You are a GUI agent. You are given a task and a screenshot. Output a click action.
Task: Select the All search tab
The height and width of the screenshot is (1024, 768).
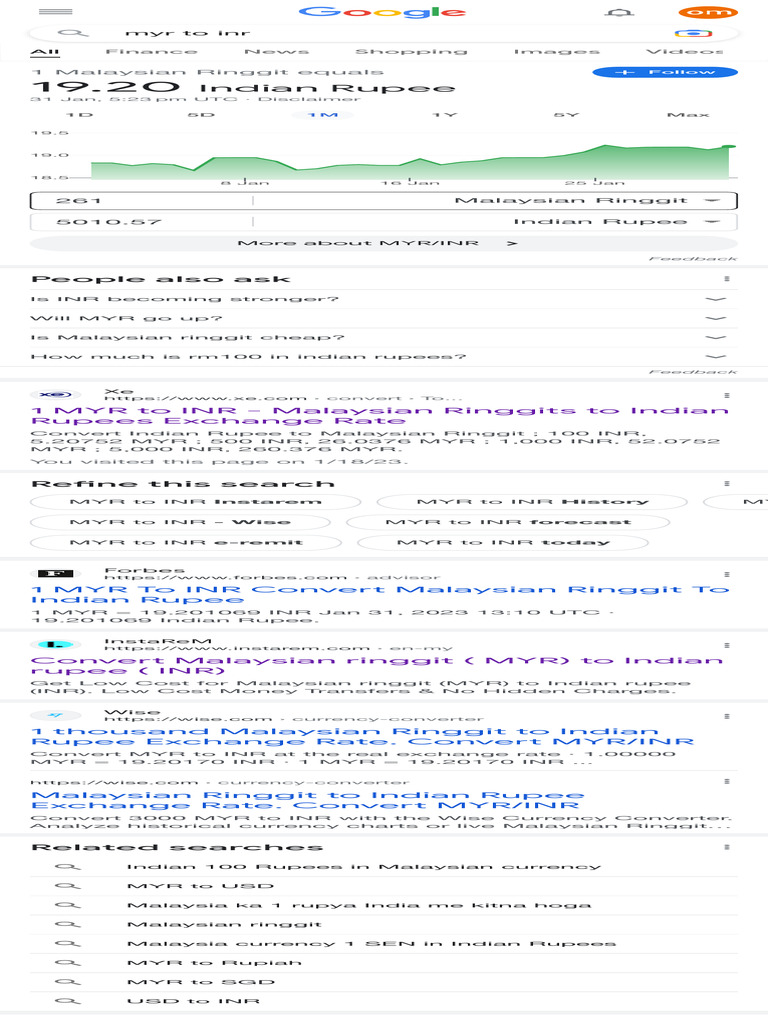point(45,51)
